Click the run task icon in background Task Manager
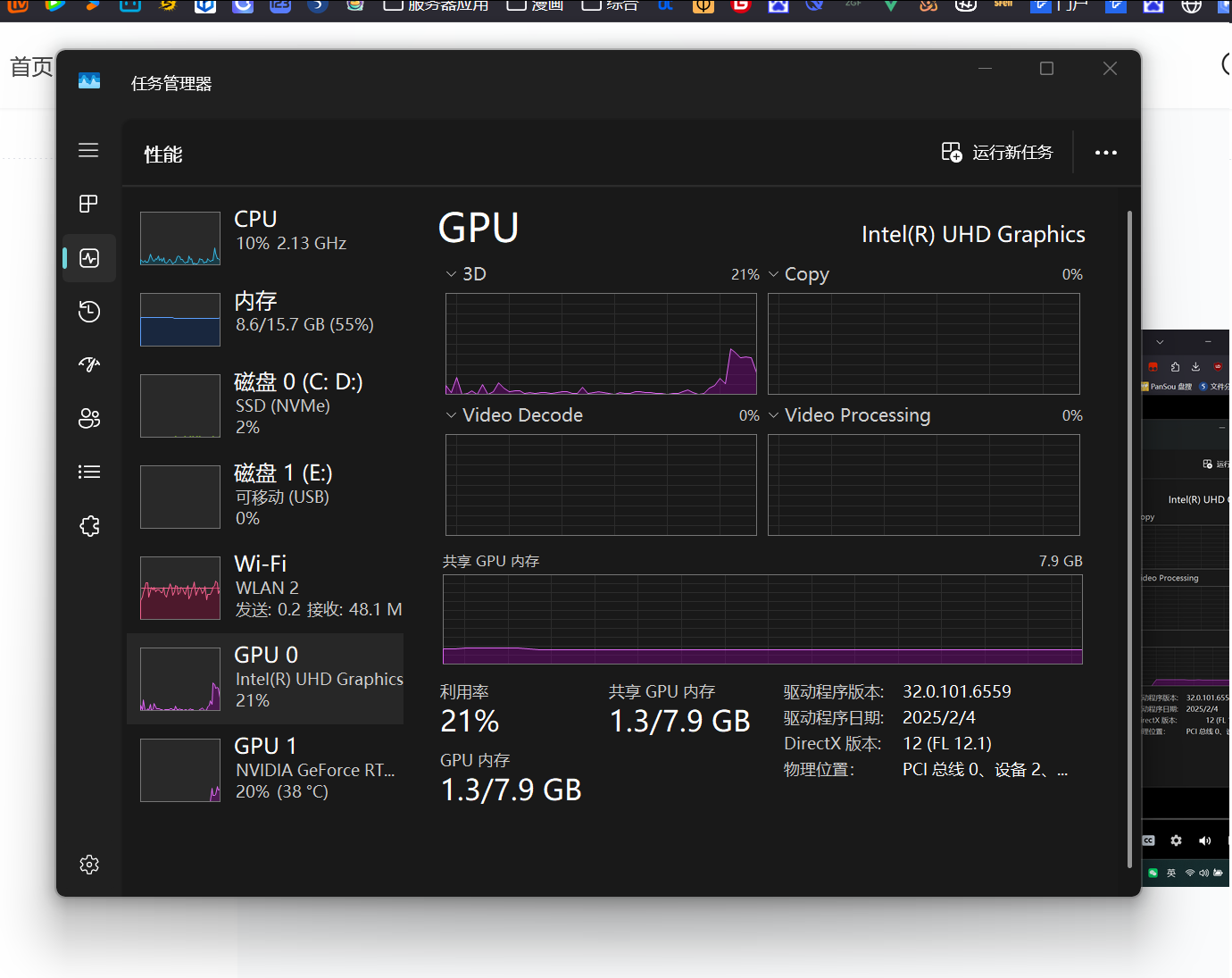Viewport: 1232px width, 978px height. pyautogui.click(x=1208, y=464)
